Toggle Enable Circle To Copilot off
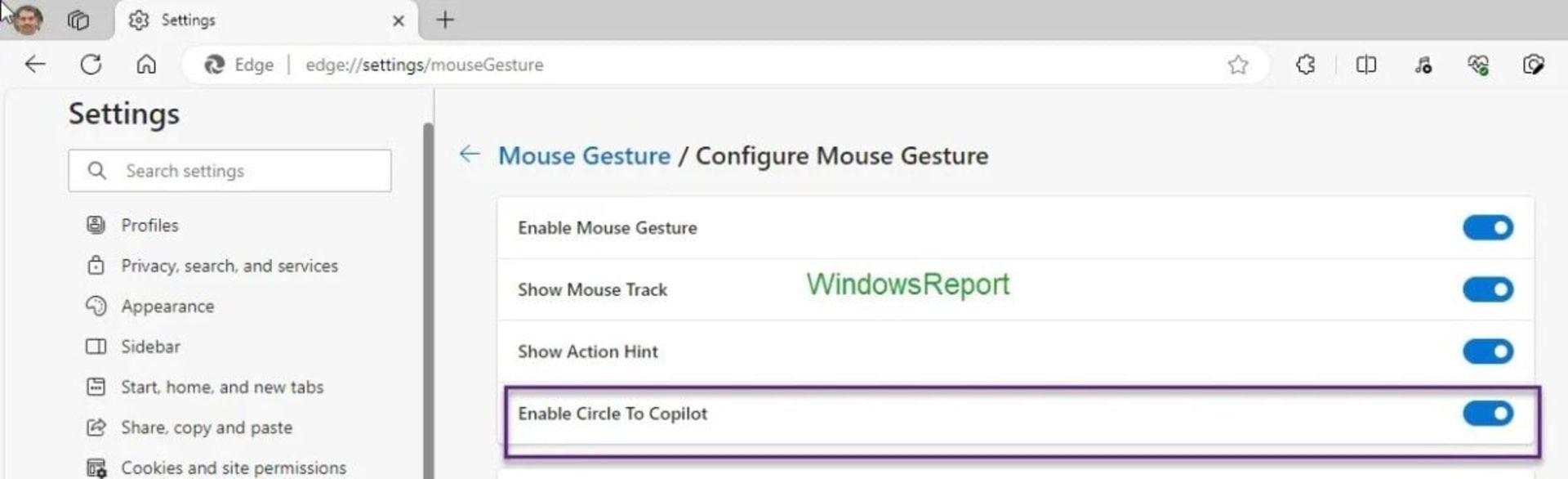This screenshot has width=1568, height=479. 1487,414
